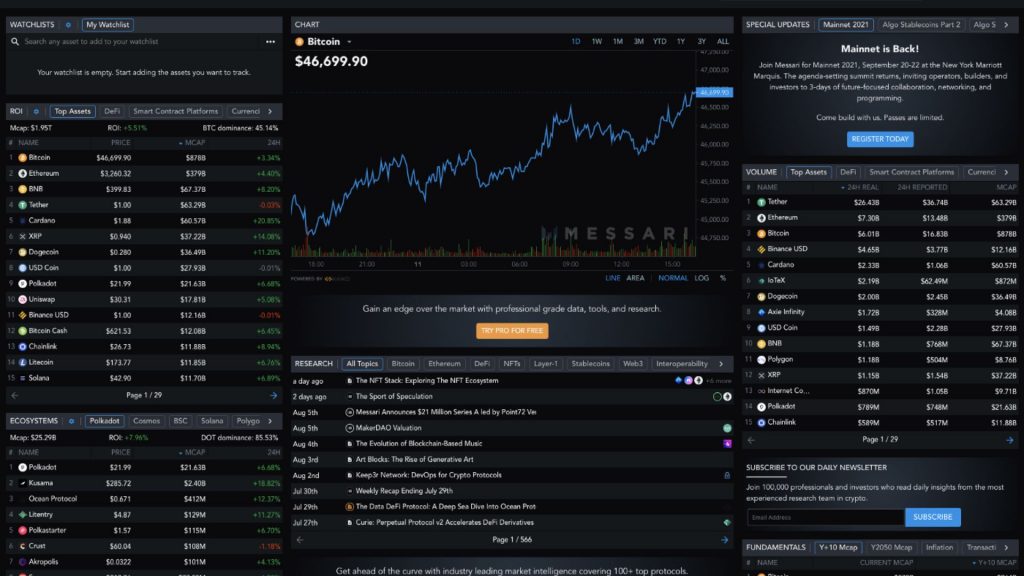Expand more Special Updates tabs chevron

click(x=1006, y=25)
